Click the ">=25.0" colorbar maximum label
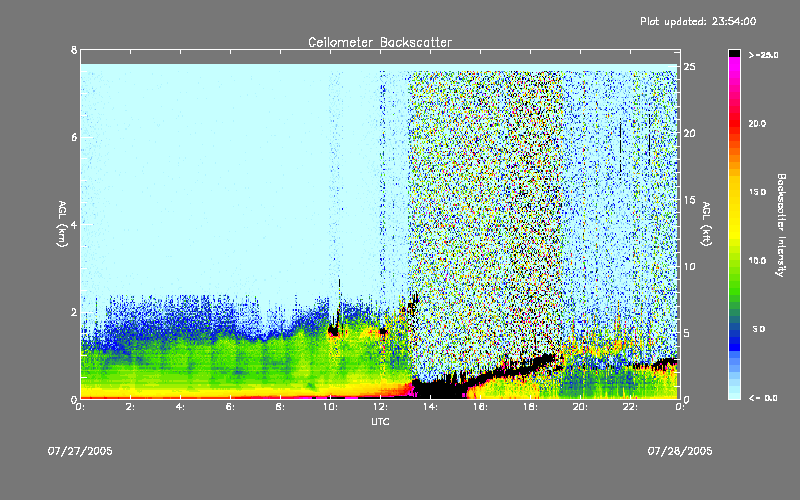Viewport: 800px width, 500px height. (763, 55)
